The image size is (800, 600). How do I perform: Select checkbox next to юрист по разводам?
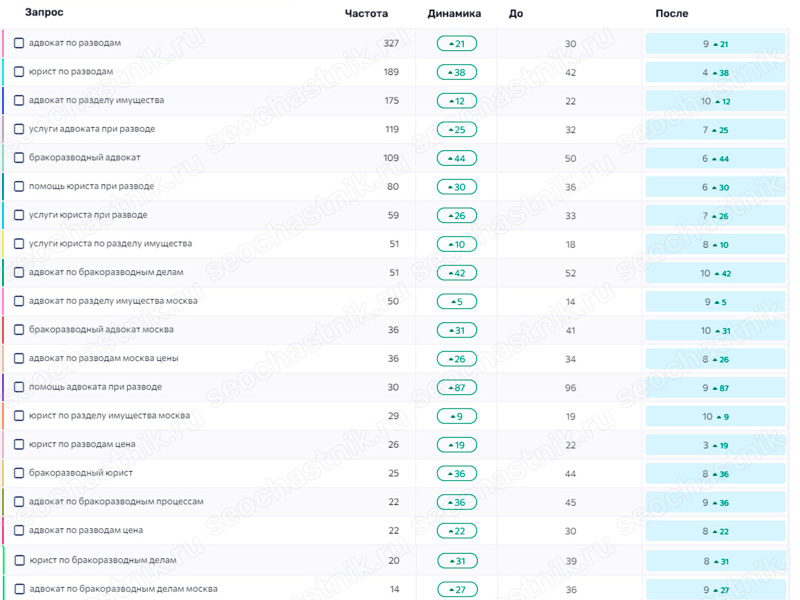click(19, 71)
